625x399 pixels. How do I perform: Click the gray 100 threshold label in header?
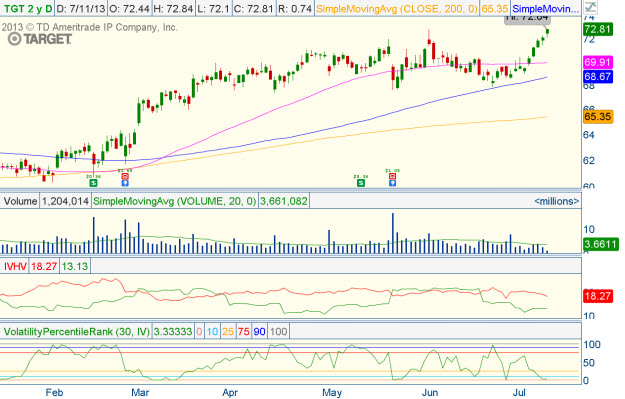point(278,331)
